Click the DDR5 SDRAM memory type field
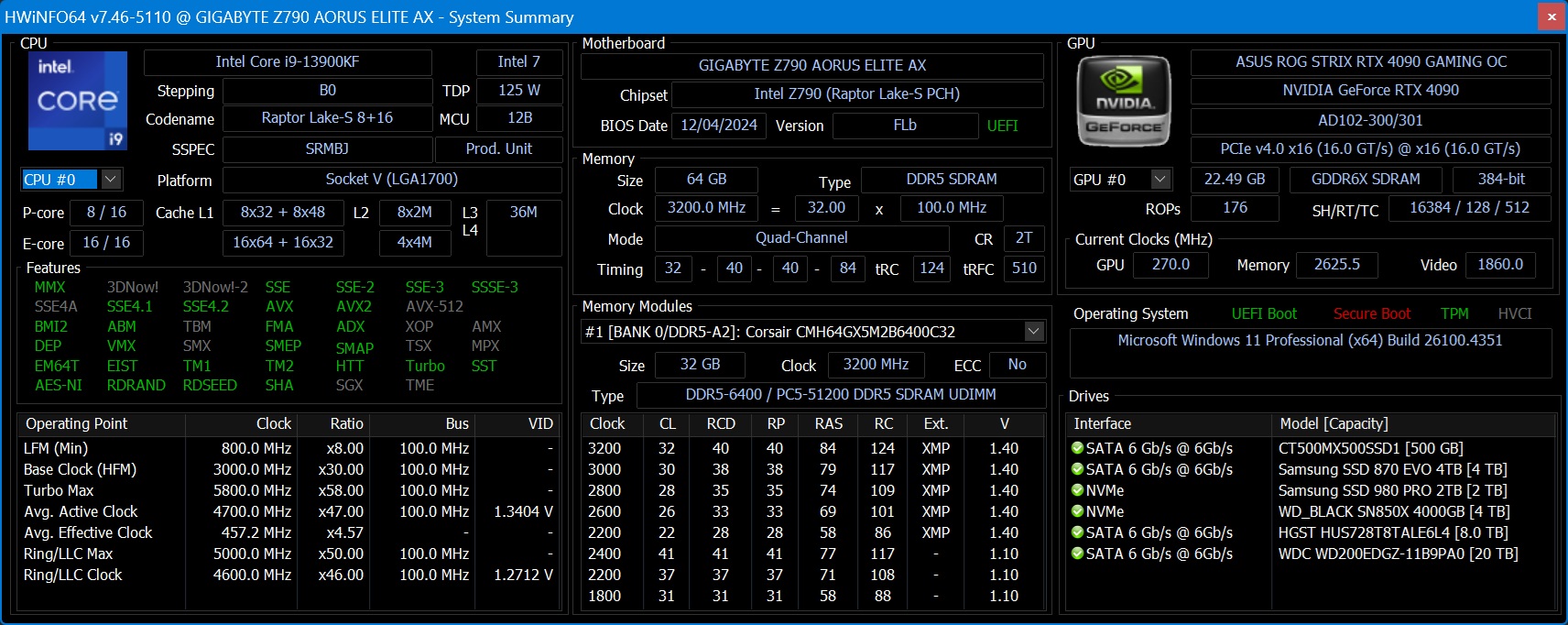This screenshot has height=625, width=1568. click(x=952, y=180)
